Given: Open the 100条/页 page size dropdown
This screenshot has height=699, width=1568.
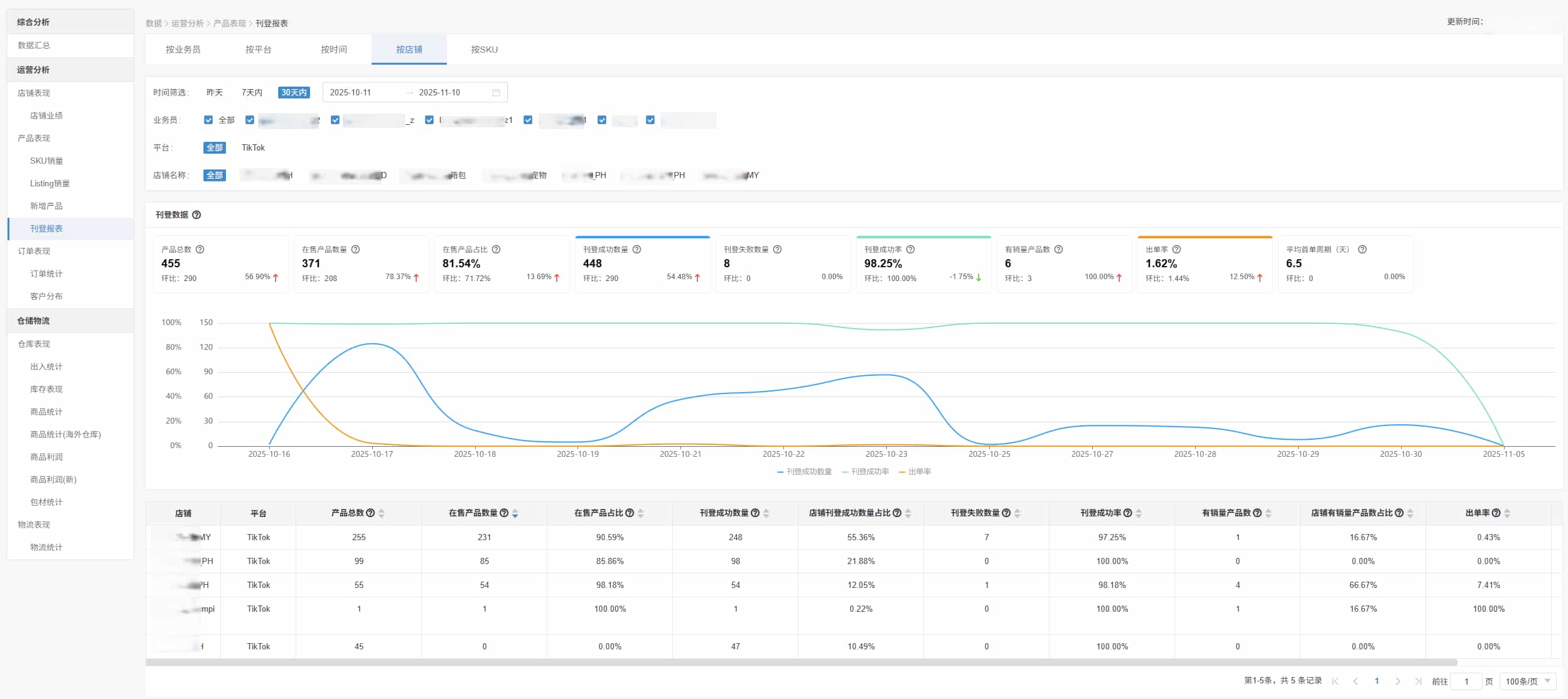Looking at the screenshot, I should (x=1528, y=681).
